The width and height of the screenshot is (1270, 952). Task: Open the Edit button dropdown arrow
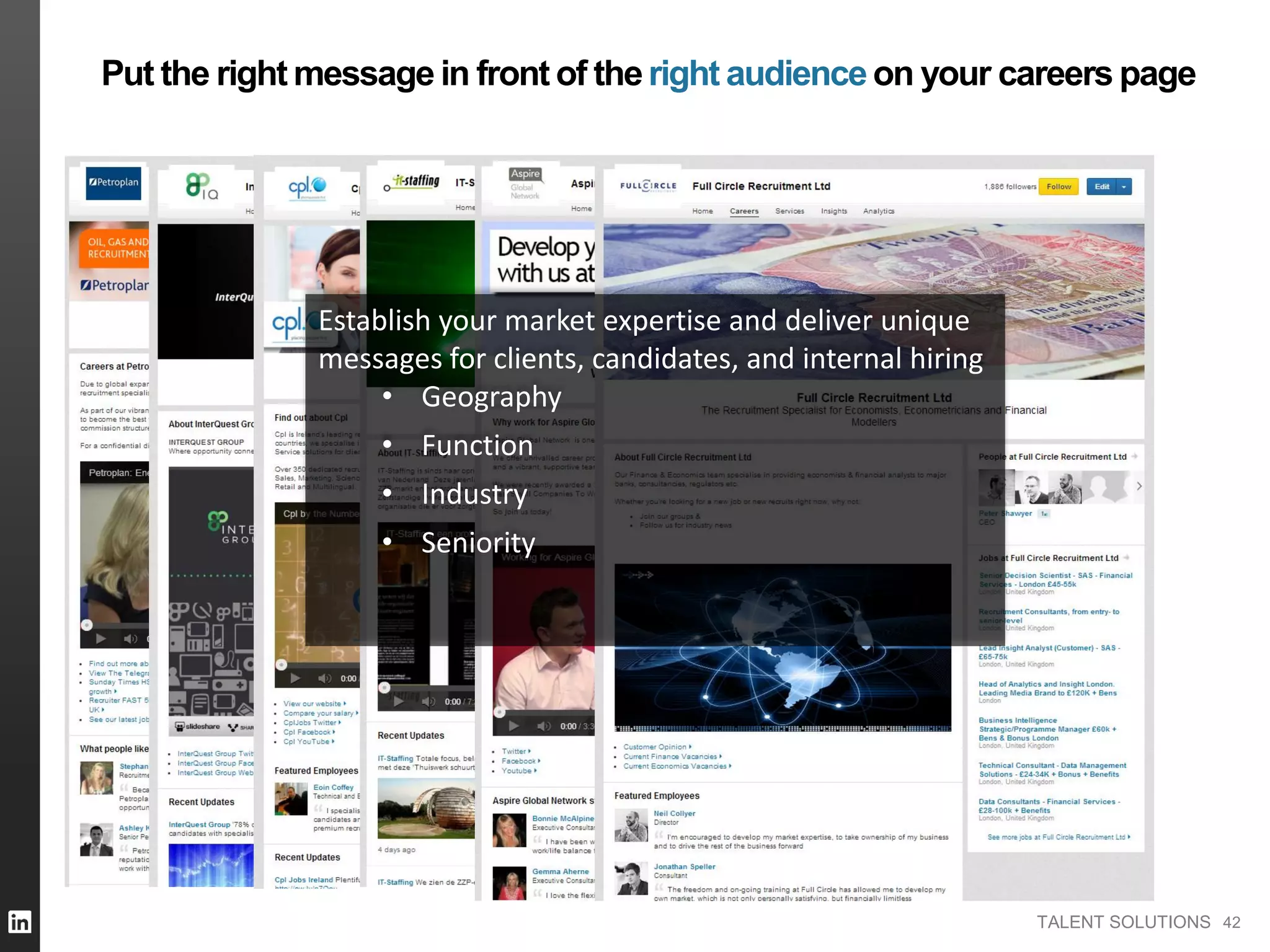1124,187
